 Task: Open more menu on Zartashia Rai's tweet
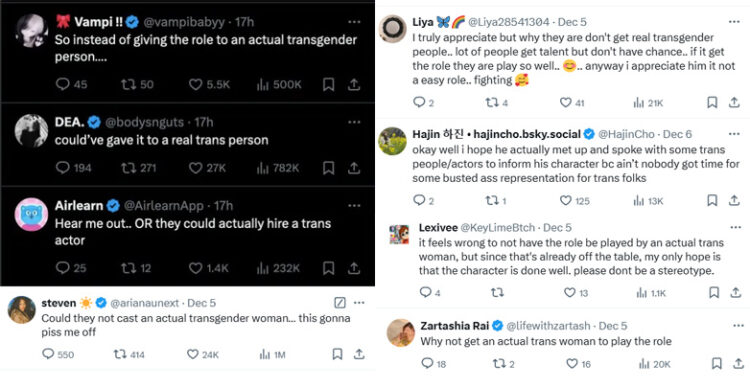click(739, 326)
